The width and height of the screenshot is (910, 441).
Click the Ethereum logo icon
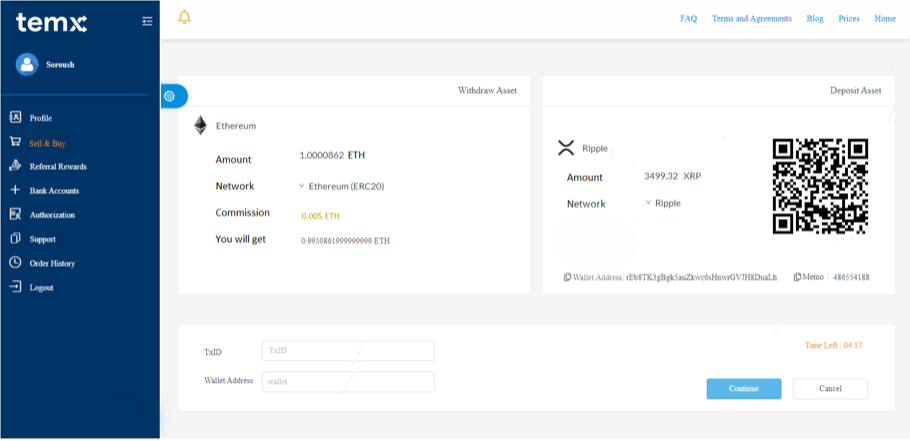[200, 126]
